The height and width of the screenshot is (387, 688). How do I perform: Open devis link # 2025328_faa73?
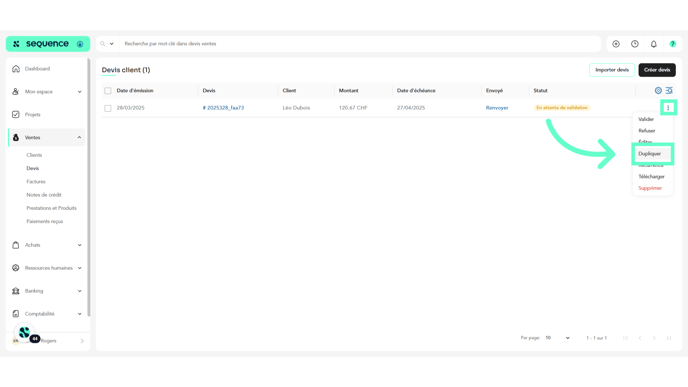tap(223, 108)
